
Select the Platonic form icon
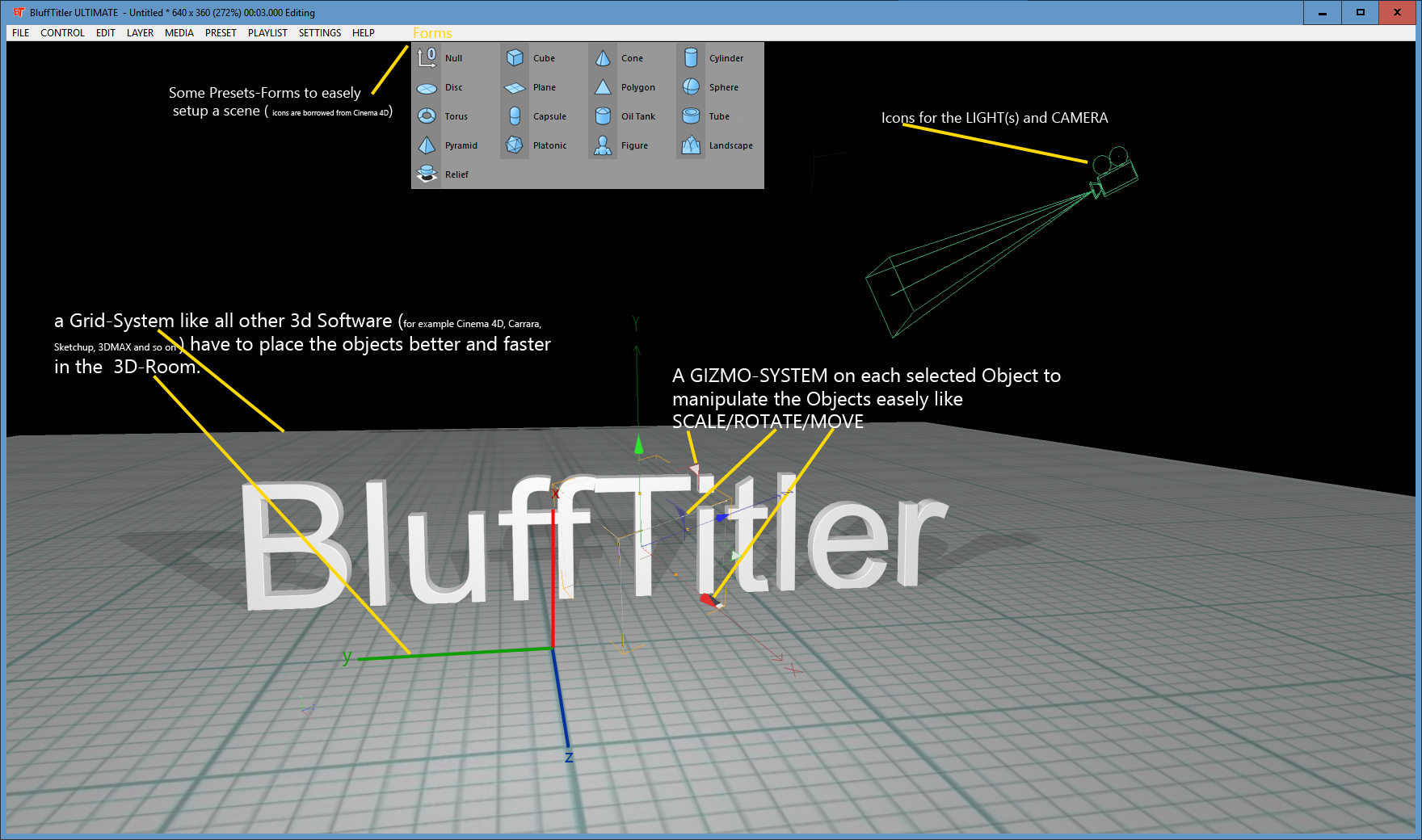[x=515, y=145]
